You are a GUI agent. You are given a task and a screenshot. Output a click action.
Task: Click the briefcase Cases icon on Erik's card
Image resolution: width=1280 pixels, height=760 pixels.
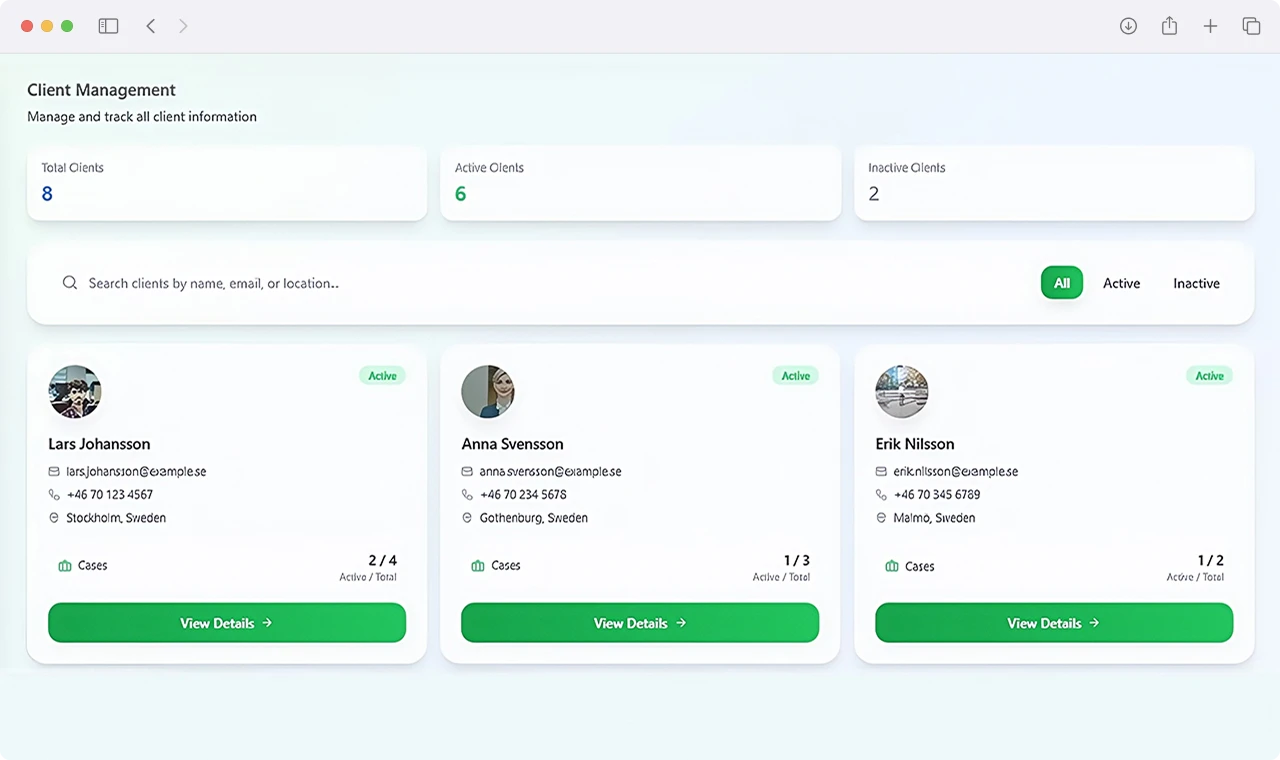pyautogui.click(x=892, y=566)
